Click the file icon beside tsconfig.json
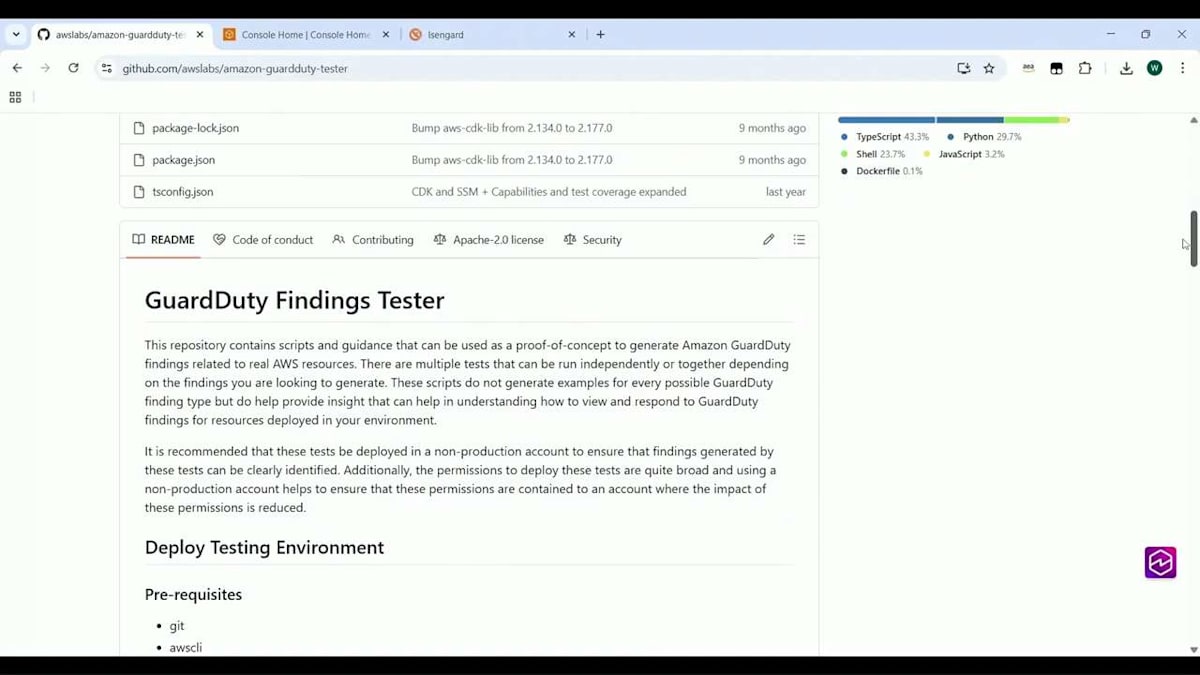 [139, 192]
